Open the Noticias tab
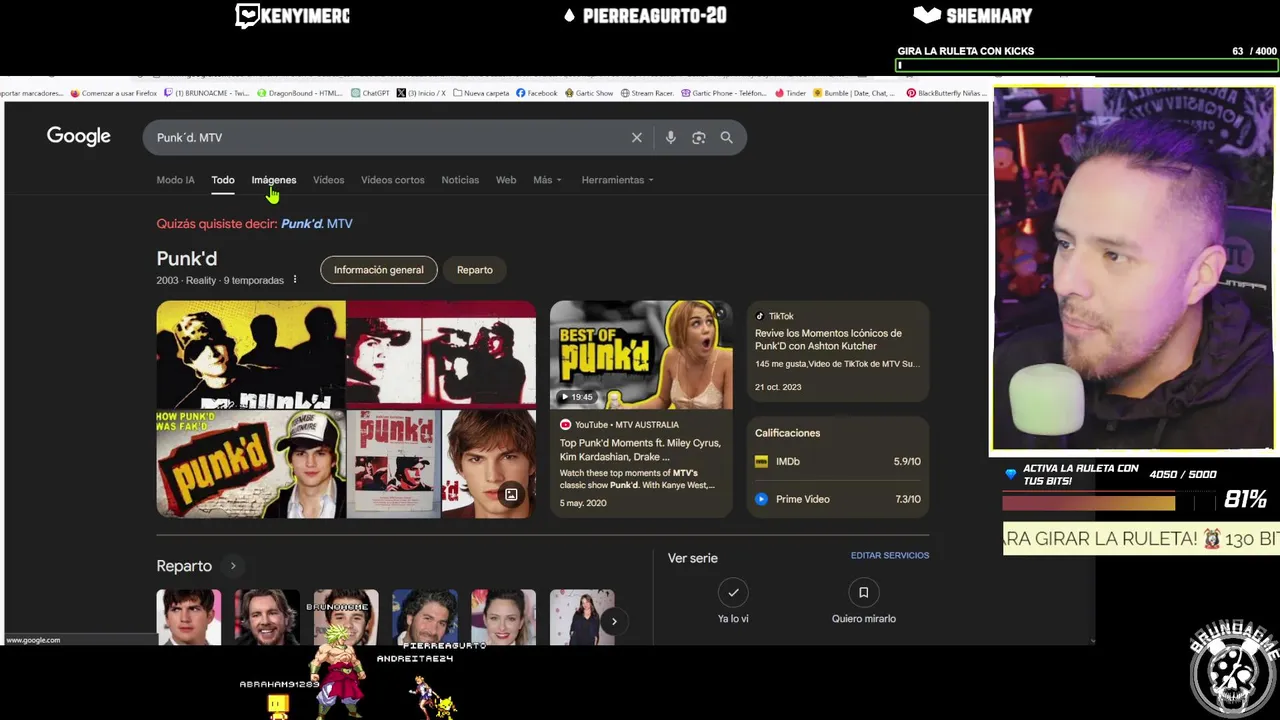The width and height of the screenshot is (1280, 720). tap(460, 180)
